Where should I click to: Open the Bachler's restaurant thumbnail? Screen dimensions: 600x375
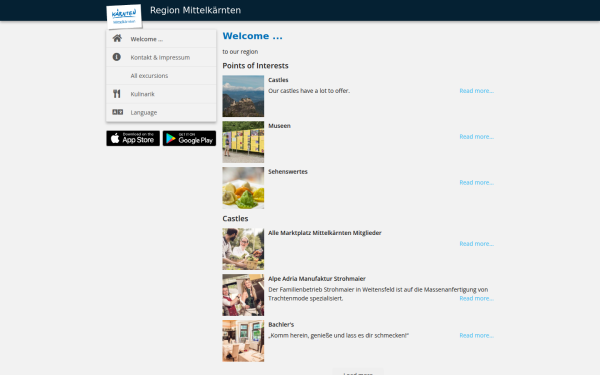pyautogui.click(x=243, y=341)
